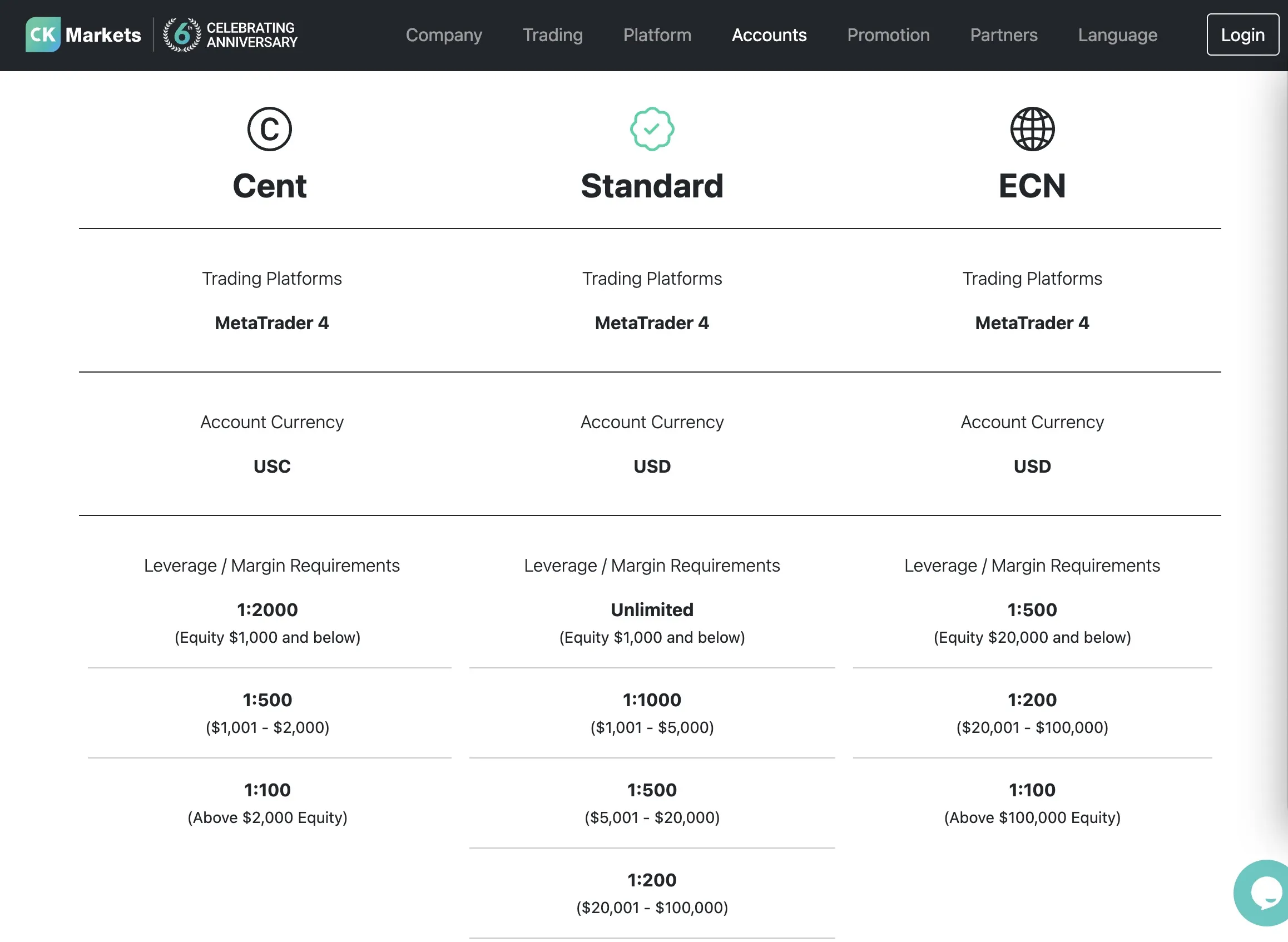Open the Trading menu
Image resolution: width=1288 pixels, height=942 pixels.
pyautogui.click(x=552, y=35)
